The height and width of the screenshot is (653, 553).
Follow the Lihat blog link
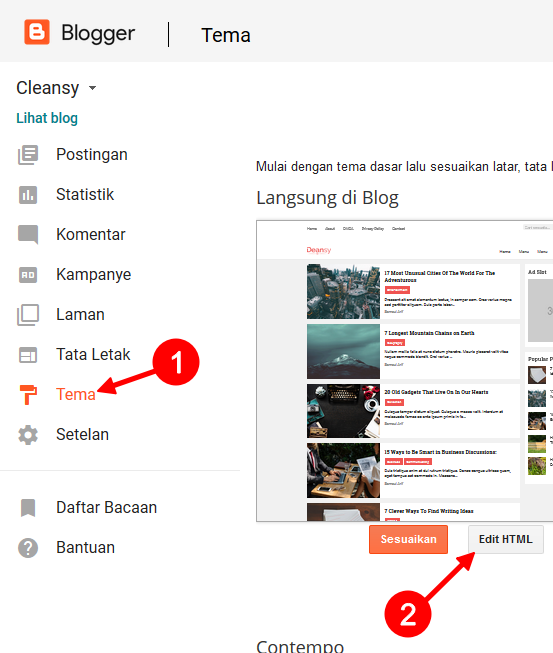[47, 118]
